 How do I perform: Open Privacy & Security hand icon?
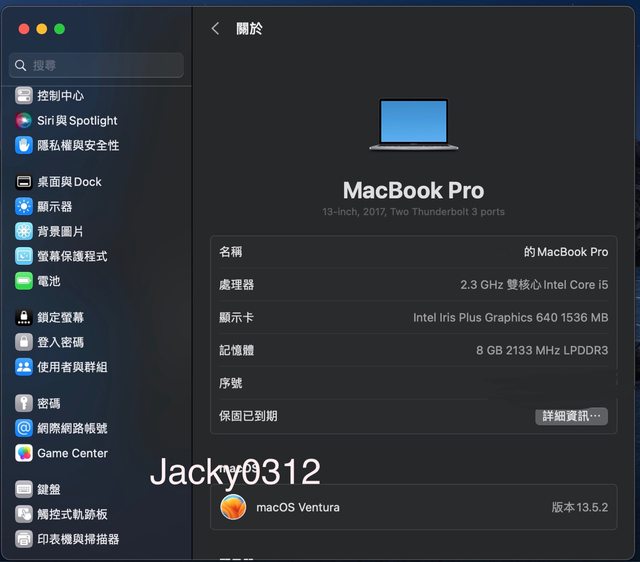tap(24, 145)
